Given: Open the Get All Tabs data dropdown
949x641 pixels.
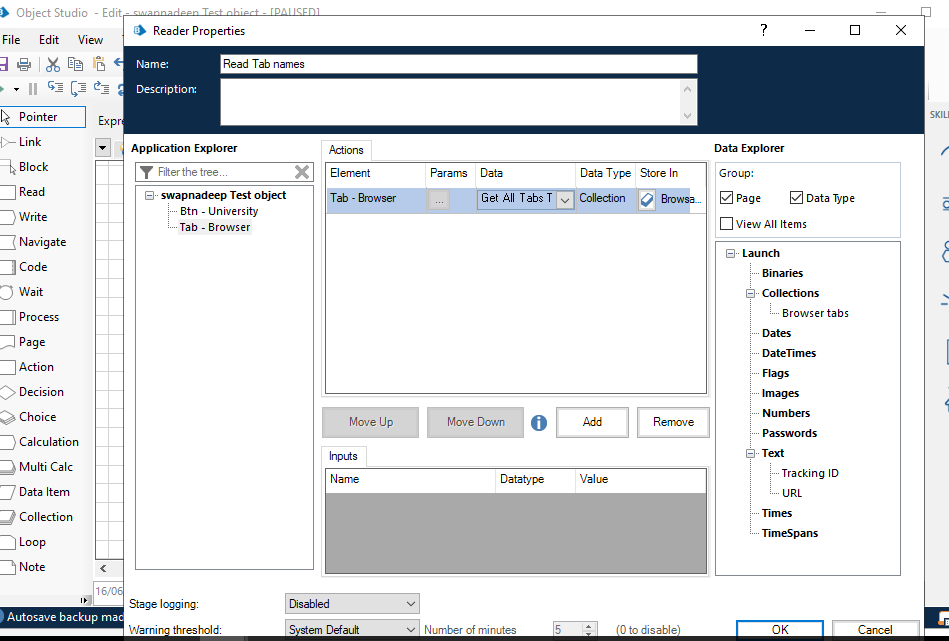Looking at the screenshot, I should (564, 199).
